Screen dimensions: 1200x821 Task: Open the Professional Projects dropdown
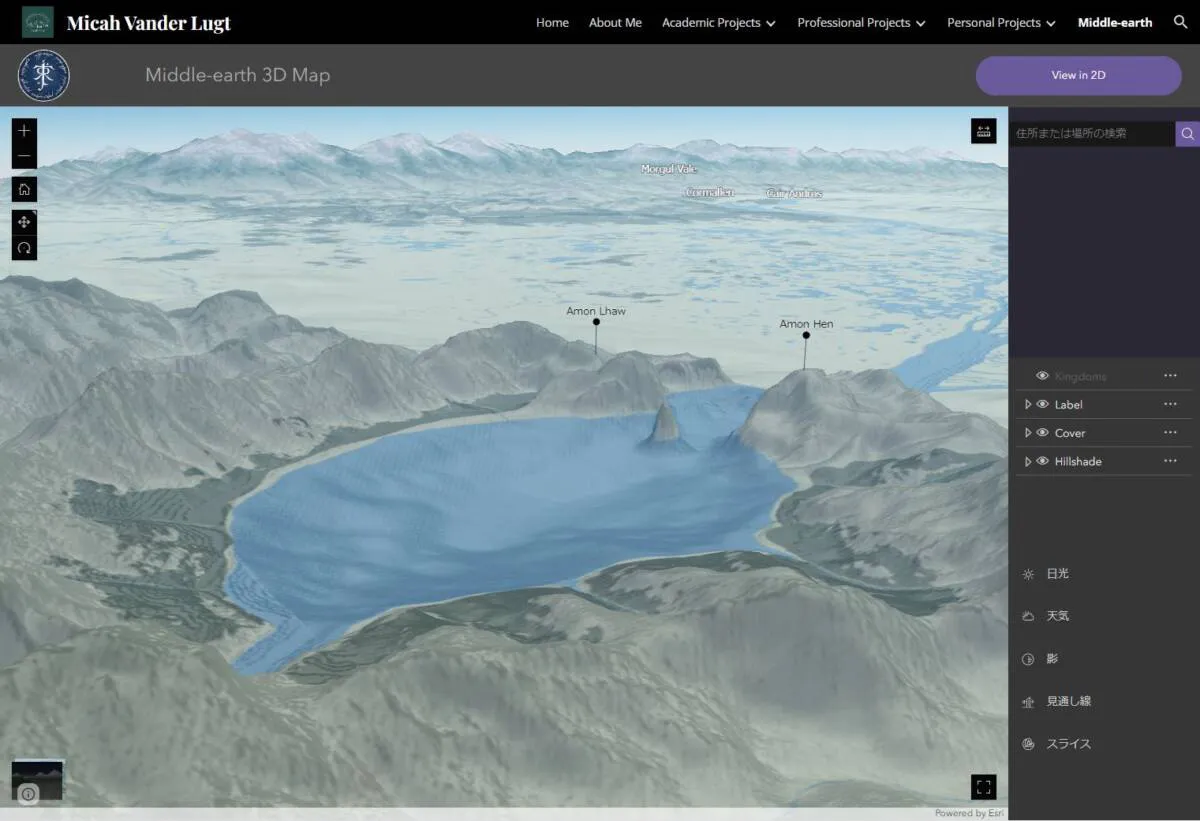[x=861, y=22]
